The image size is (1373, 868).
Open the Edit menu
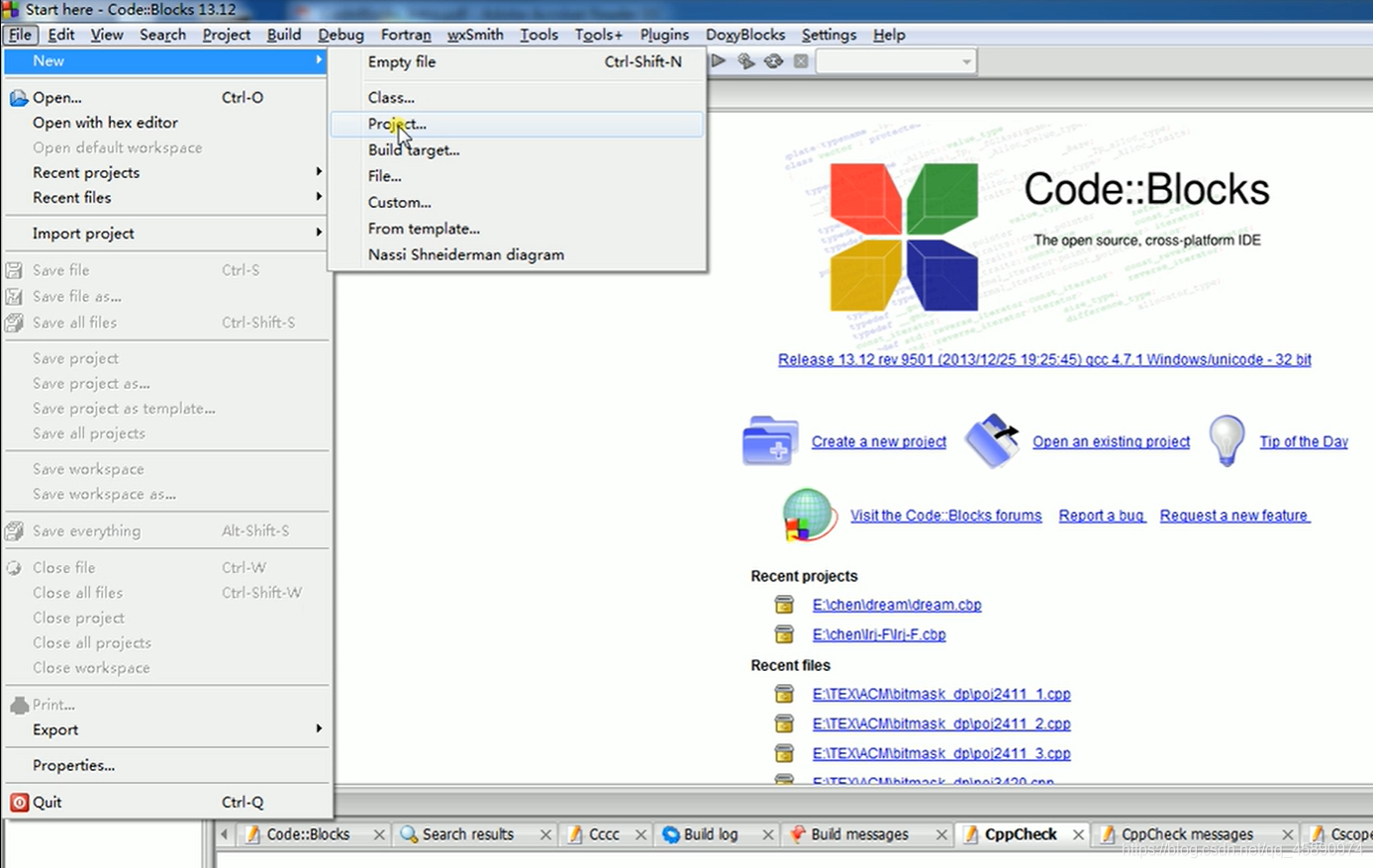[61, 35]
